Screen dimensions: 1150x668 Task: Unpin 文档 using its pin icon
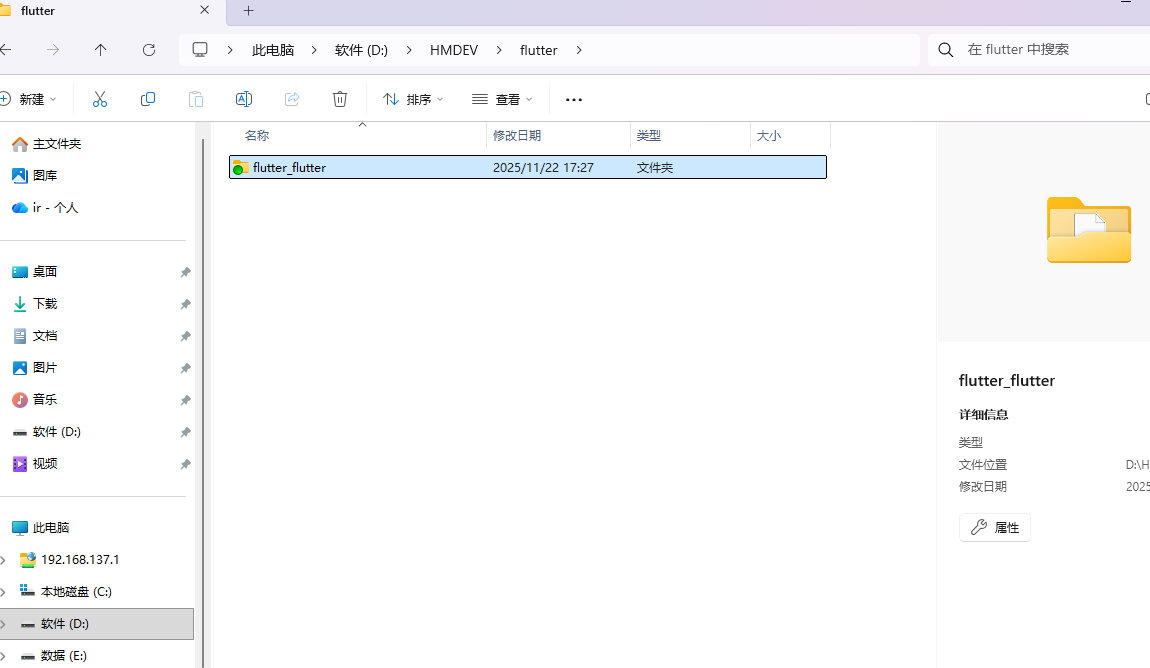[x=186, y=337]
